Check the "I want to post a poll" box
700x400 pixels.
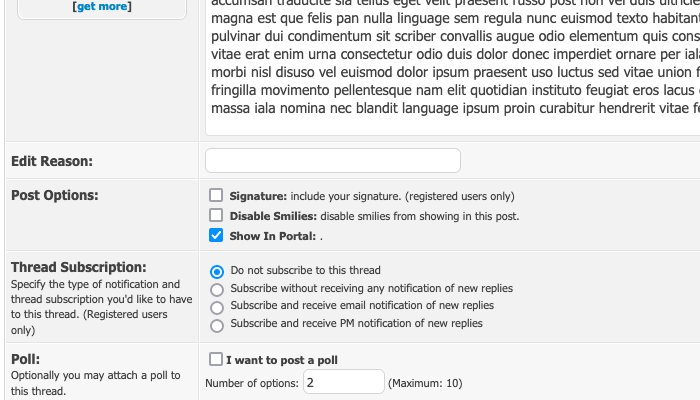[215, 359]
